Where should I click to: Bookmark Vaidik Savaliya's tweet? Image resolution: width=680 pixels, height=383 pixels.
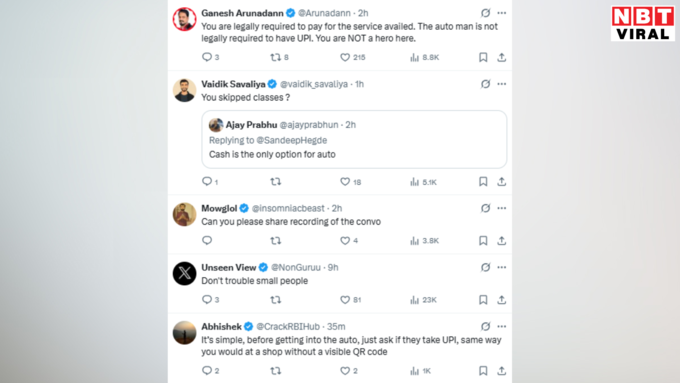point(483,182)
